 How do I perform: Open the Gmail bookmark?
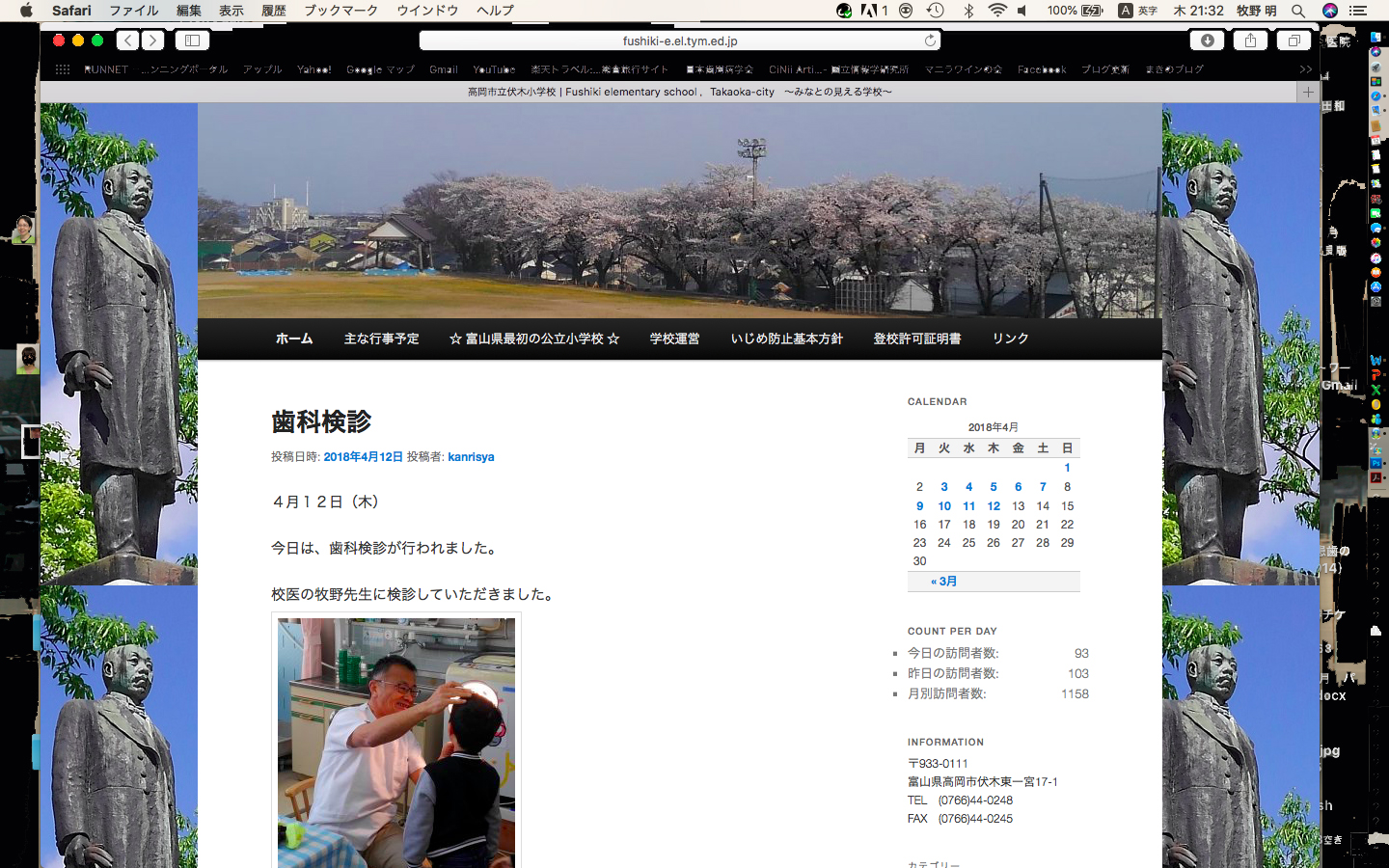(444, 69)
